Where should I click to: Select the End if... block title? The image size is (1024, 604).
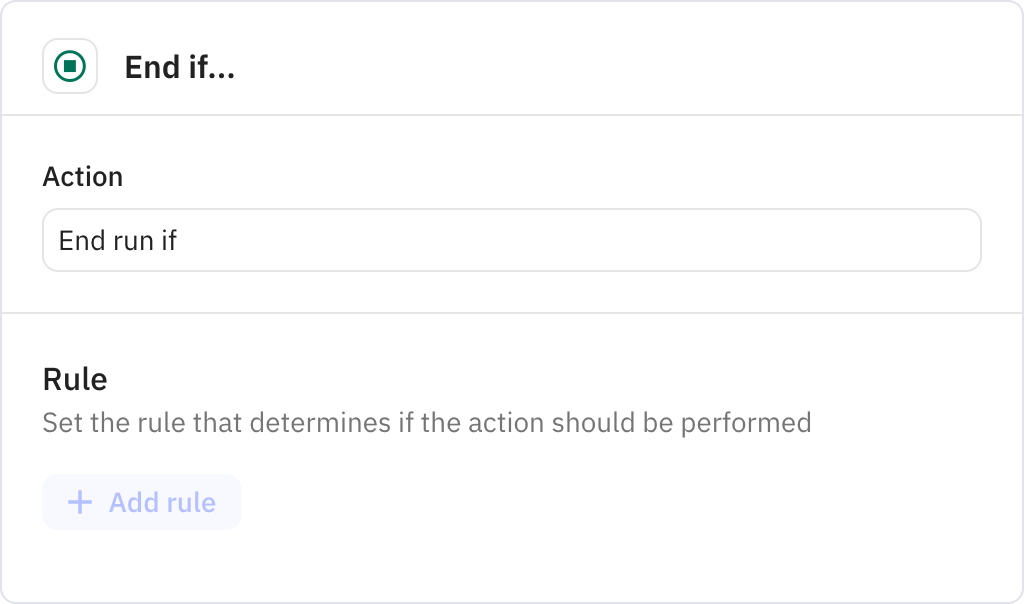point(180,67)
